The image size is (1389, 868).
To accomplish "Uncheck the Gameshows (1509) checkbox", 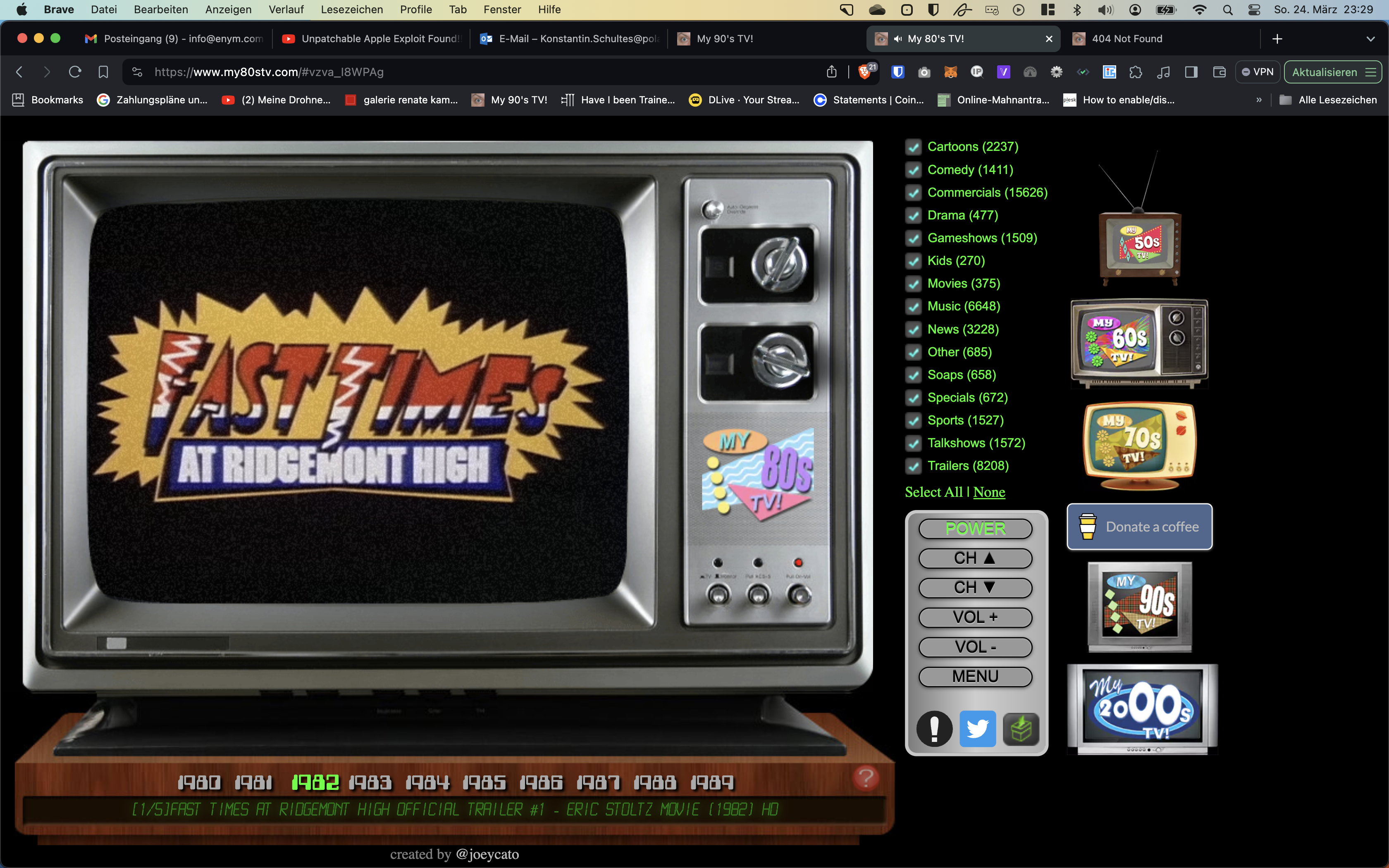I will point(913,238).
